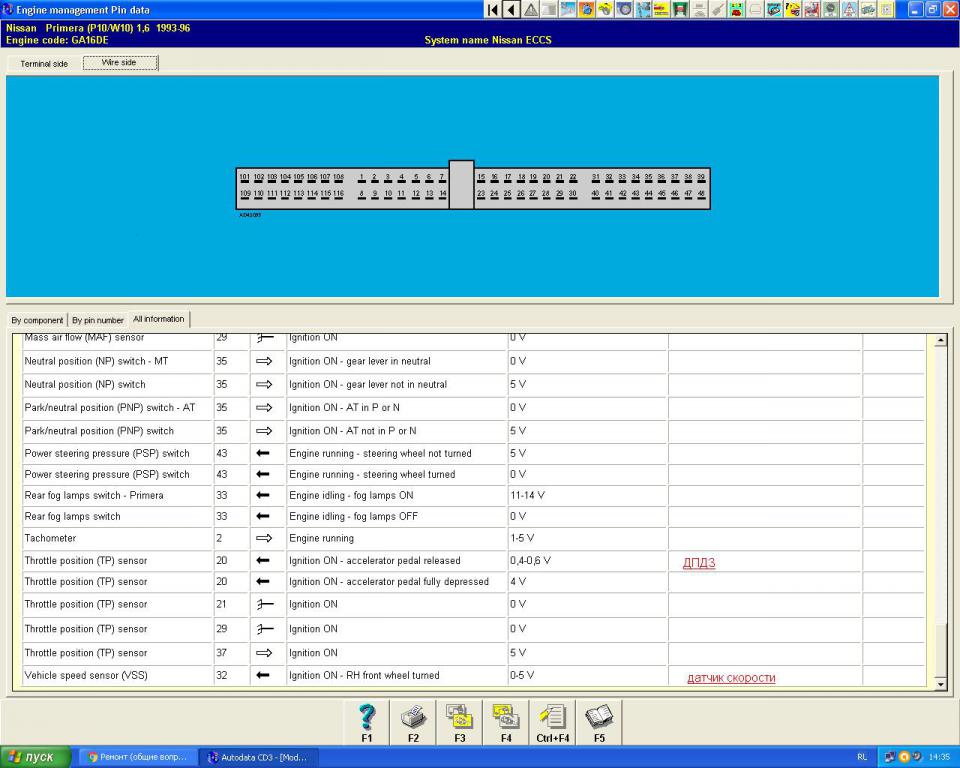
Task: Click the yellow question-mark car toolbar icon
Action: 792,9
